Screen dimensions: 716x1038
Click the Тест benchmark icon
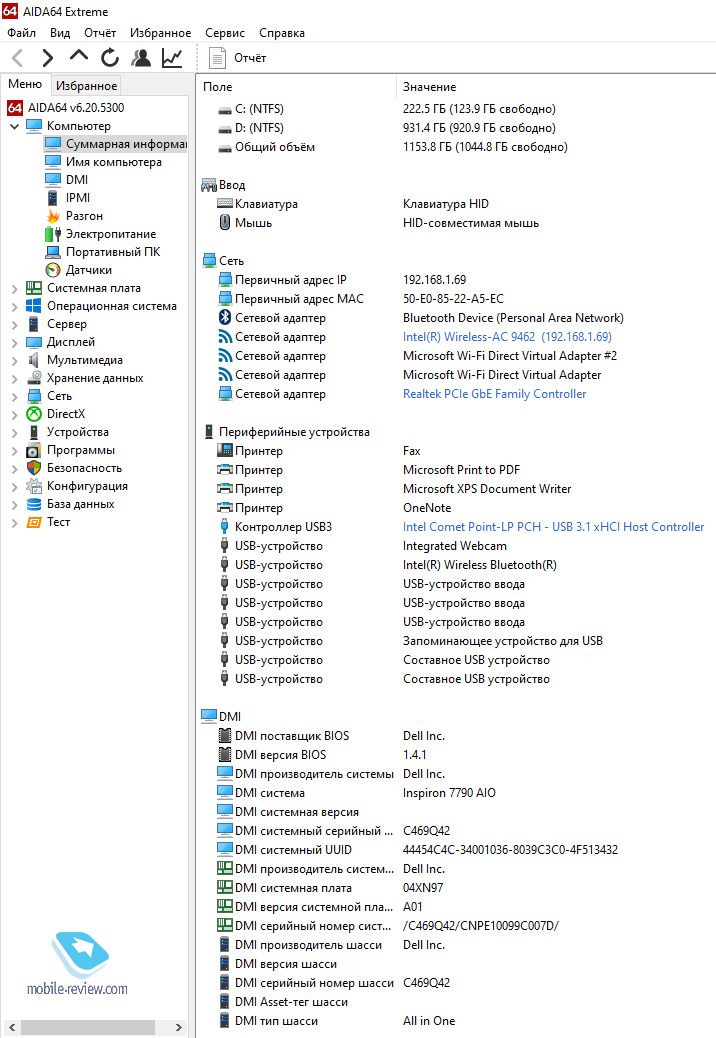(x=34, y=522)
